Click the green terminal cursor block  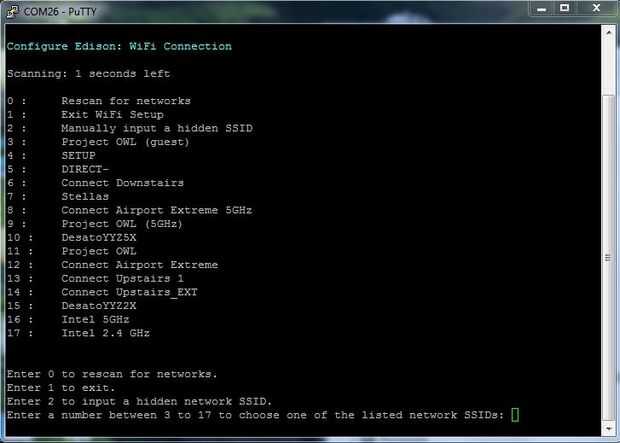(515, 415)
